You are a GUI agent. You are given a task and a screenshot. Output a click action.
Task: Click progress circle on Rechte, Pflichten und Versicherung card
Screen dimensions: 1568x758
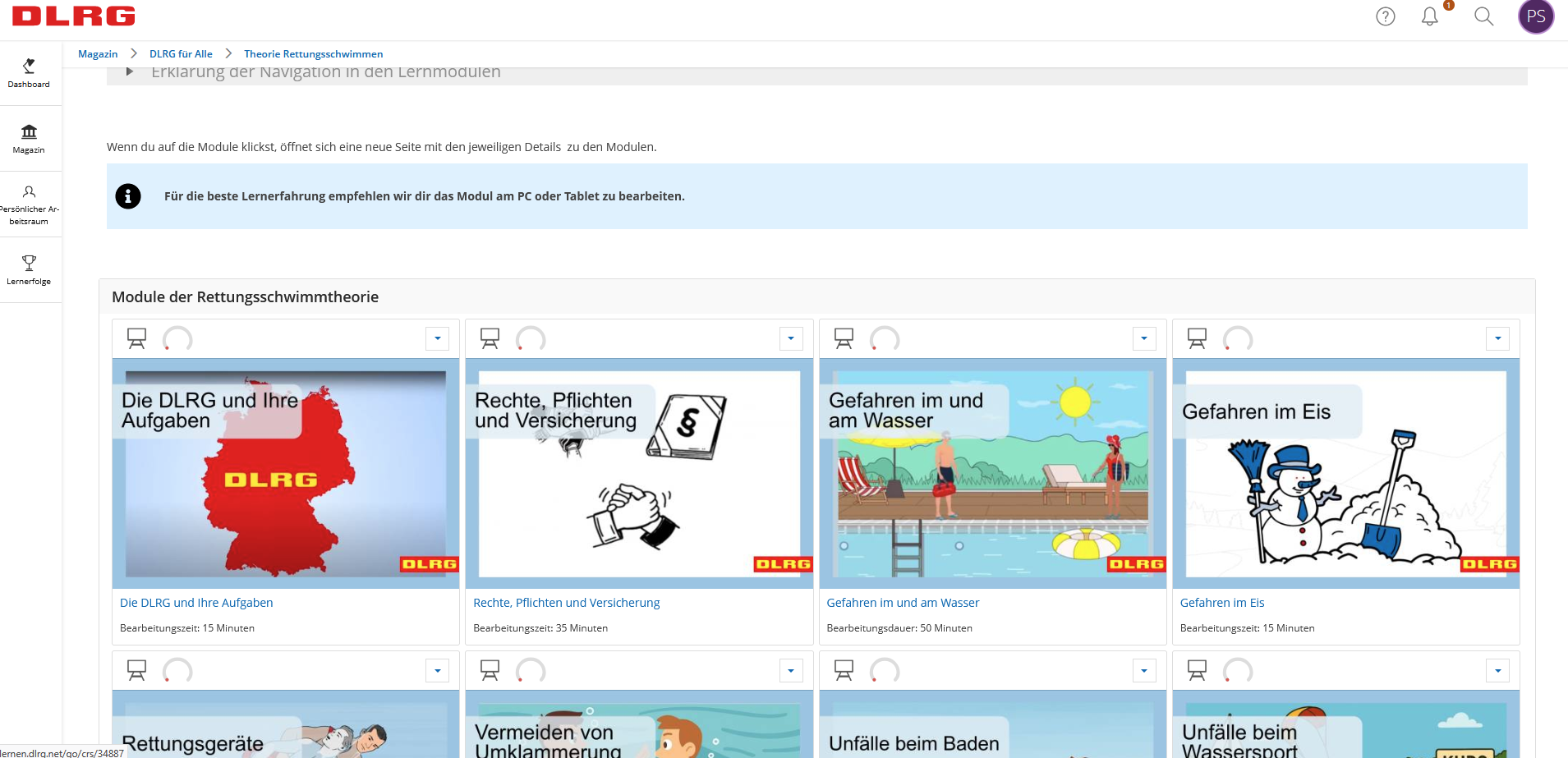click(531, 338)
